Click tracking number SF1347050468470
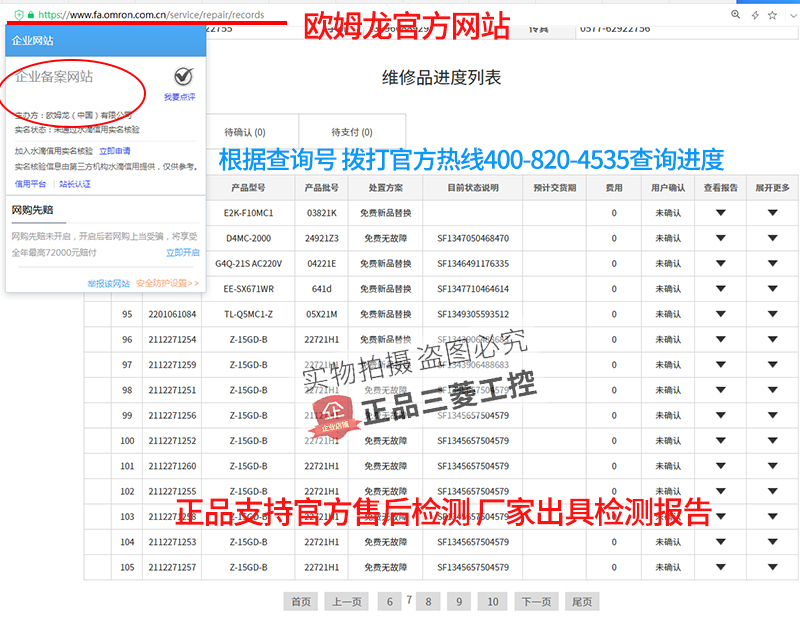 473,238
